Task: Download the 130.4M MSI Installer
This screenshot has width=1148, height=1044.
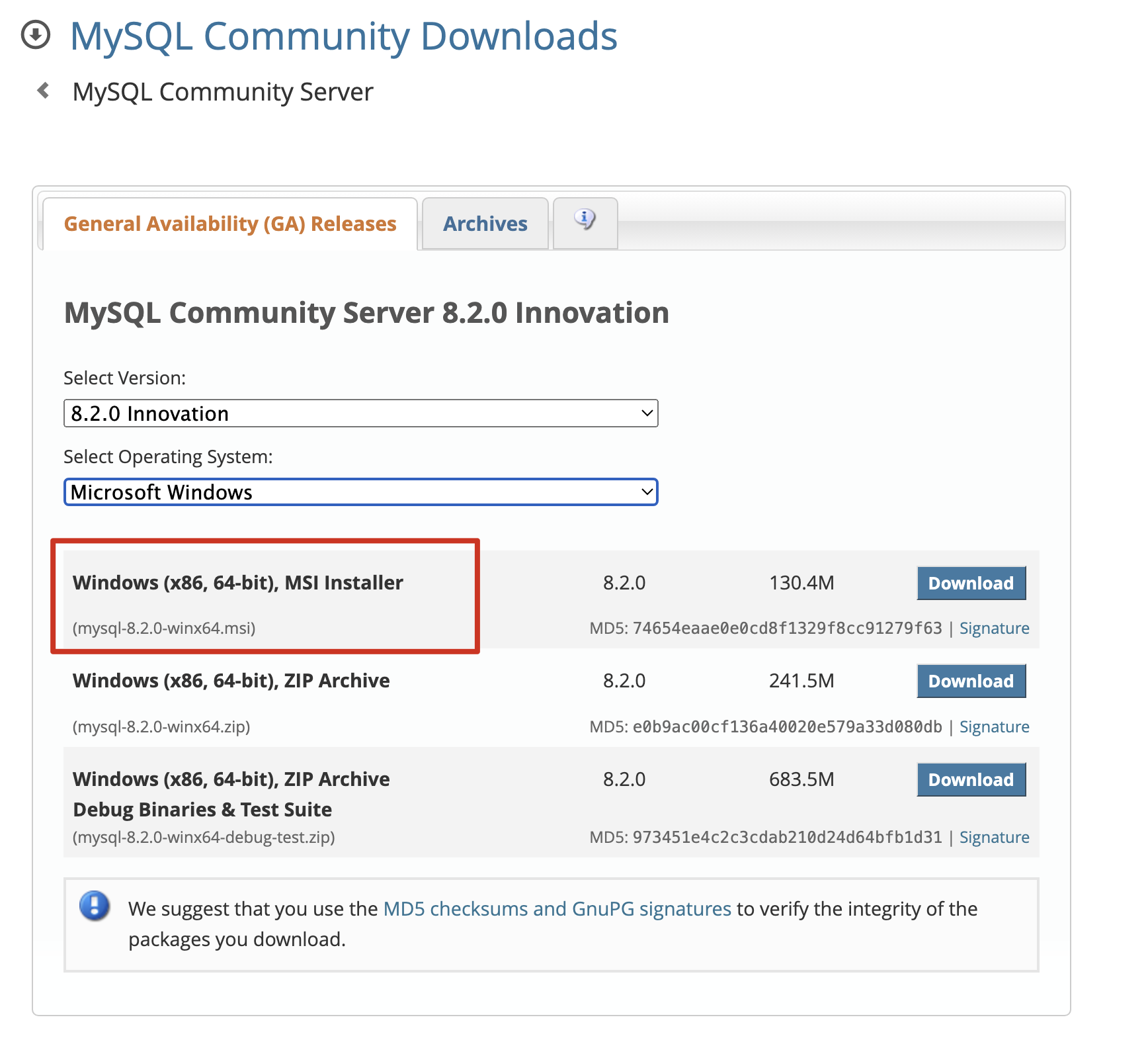Action: (970, 583)
